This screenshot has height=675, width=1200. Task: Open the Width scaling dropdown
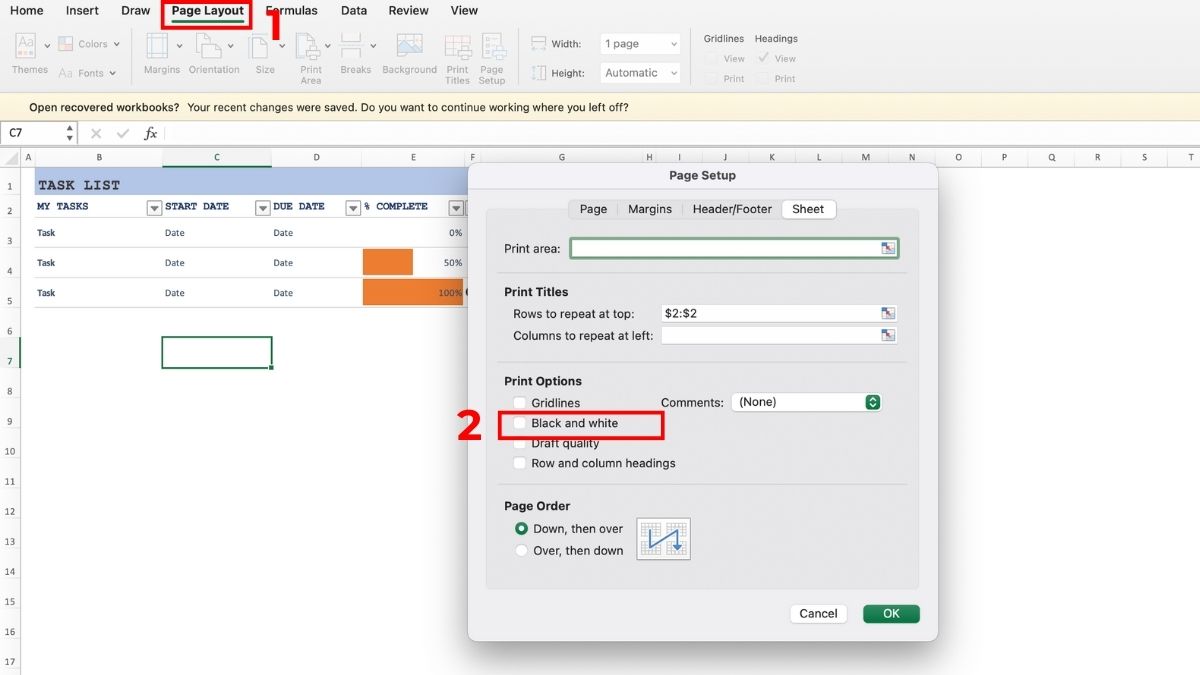[x=641, y=44]
